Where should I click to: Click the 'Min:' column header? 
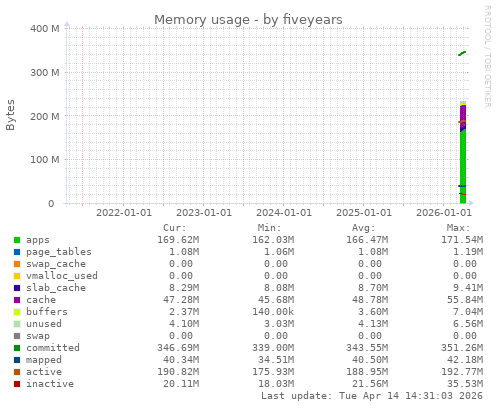[269, 228]
